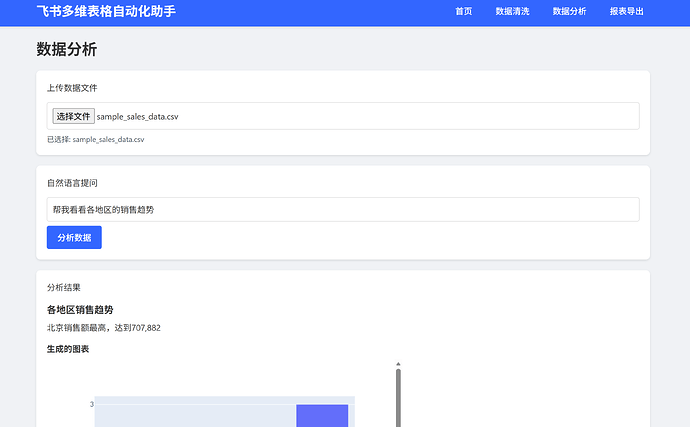Screen dimensions: 690x427
Task: Open the 数据清洗 page
Action: pyautogui.click(x=512, y=11)
